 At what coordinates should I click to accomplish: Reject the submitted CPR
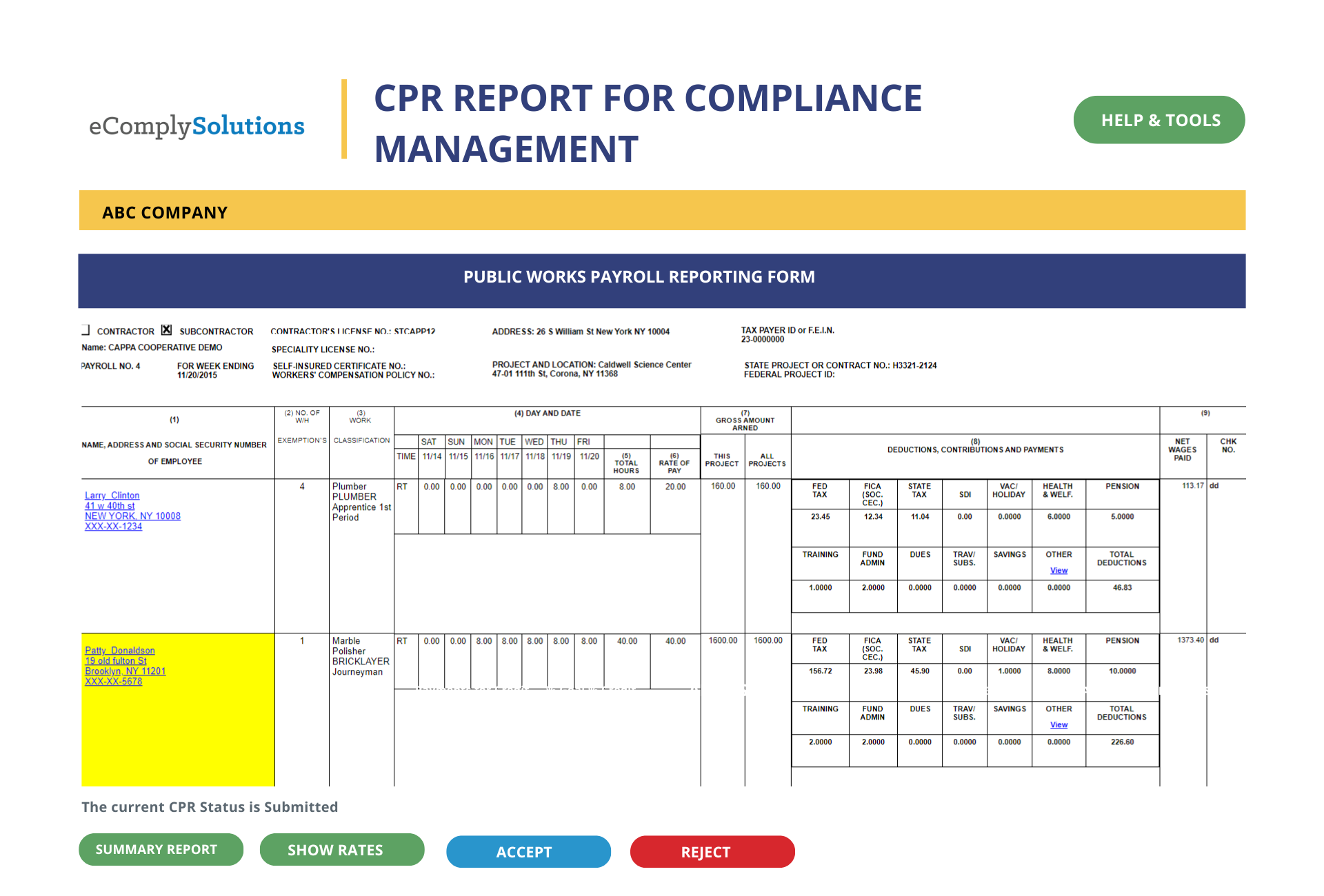pos(712,852)
